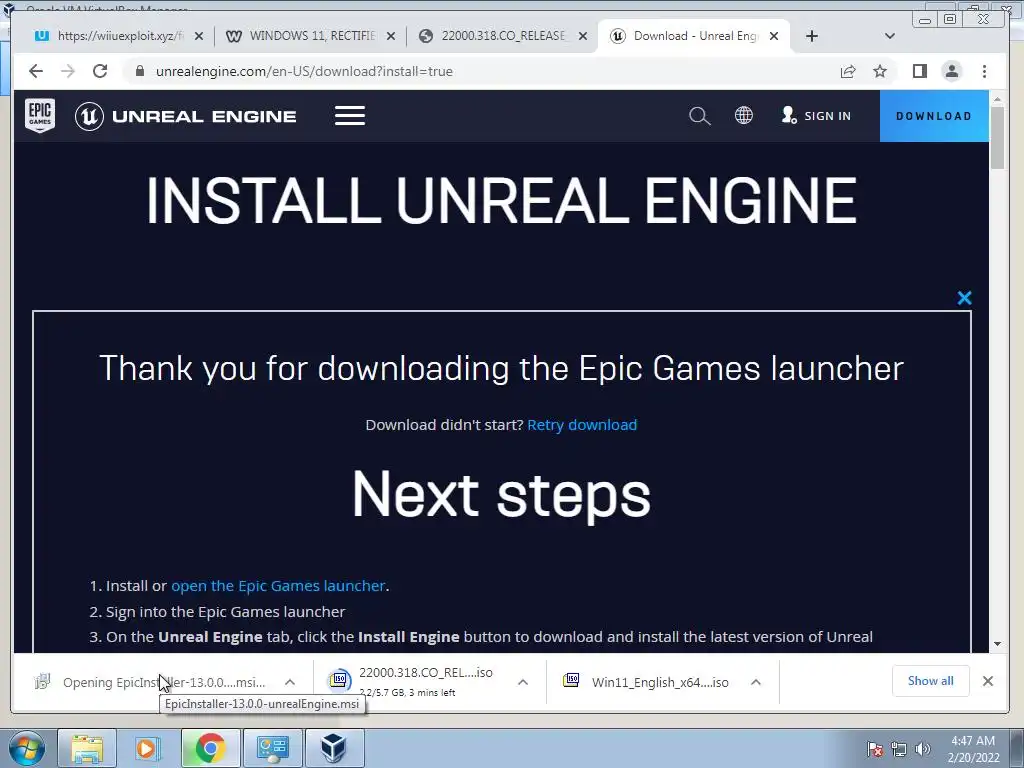Close the downloads bar
This screenshot has height=768, width=1024.
coord(987,681)
